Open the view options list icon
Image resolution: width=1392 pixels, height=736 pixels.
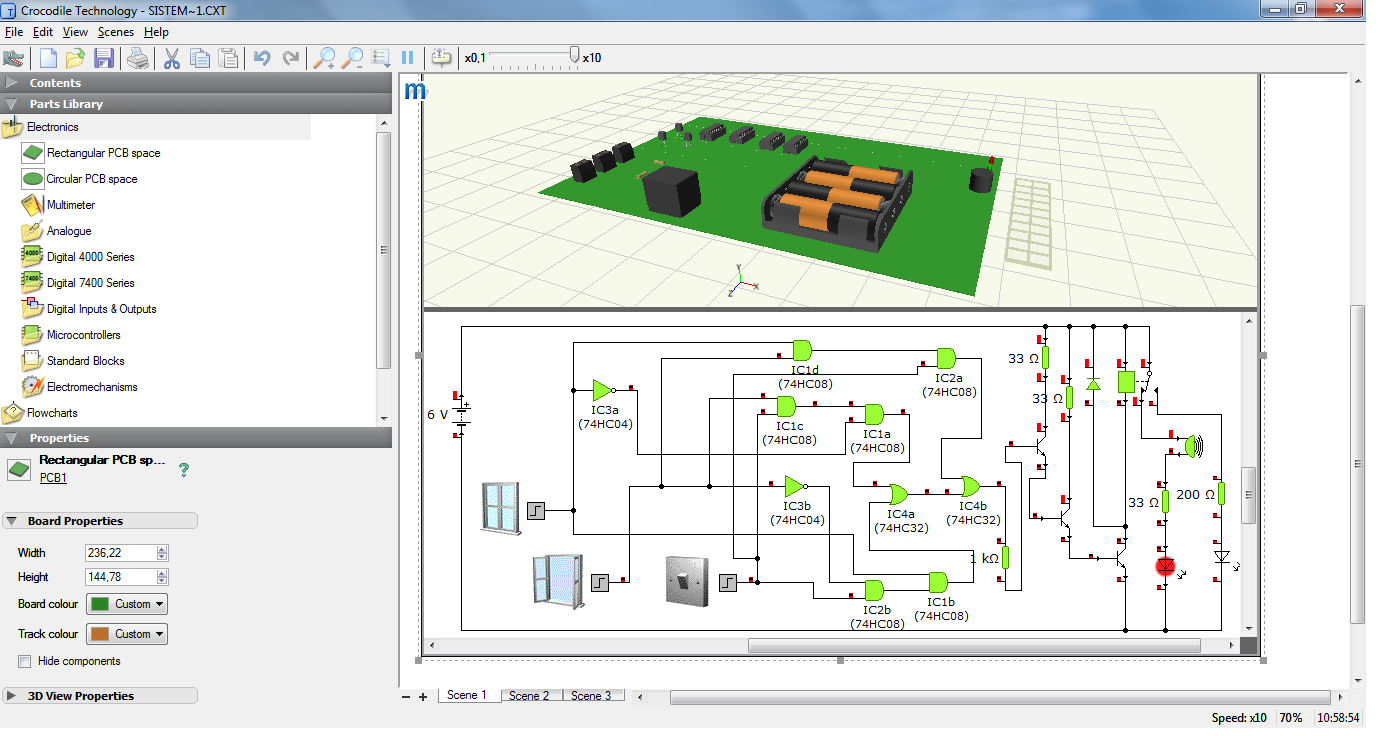(x=380, y=58)
